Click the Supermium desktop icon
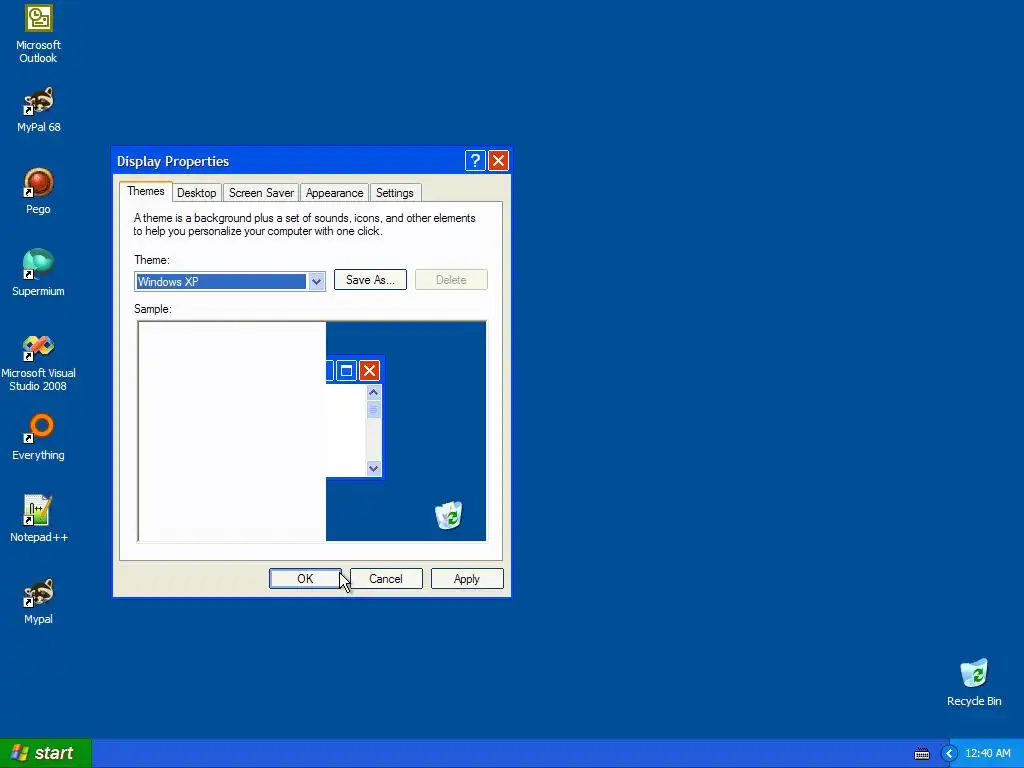Viewport: 1024px width, 768px height. [38, 273]
